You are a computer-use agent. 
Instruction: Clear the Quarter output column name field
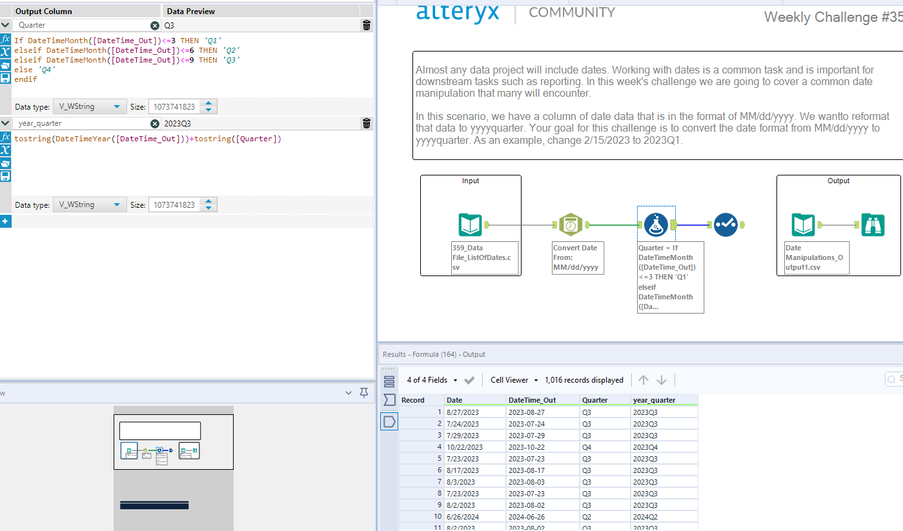tap(155, 25)
